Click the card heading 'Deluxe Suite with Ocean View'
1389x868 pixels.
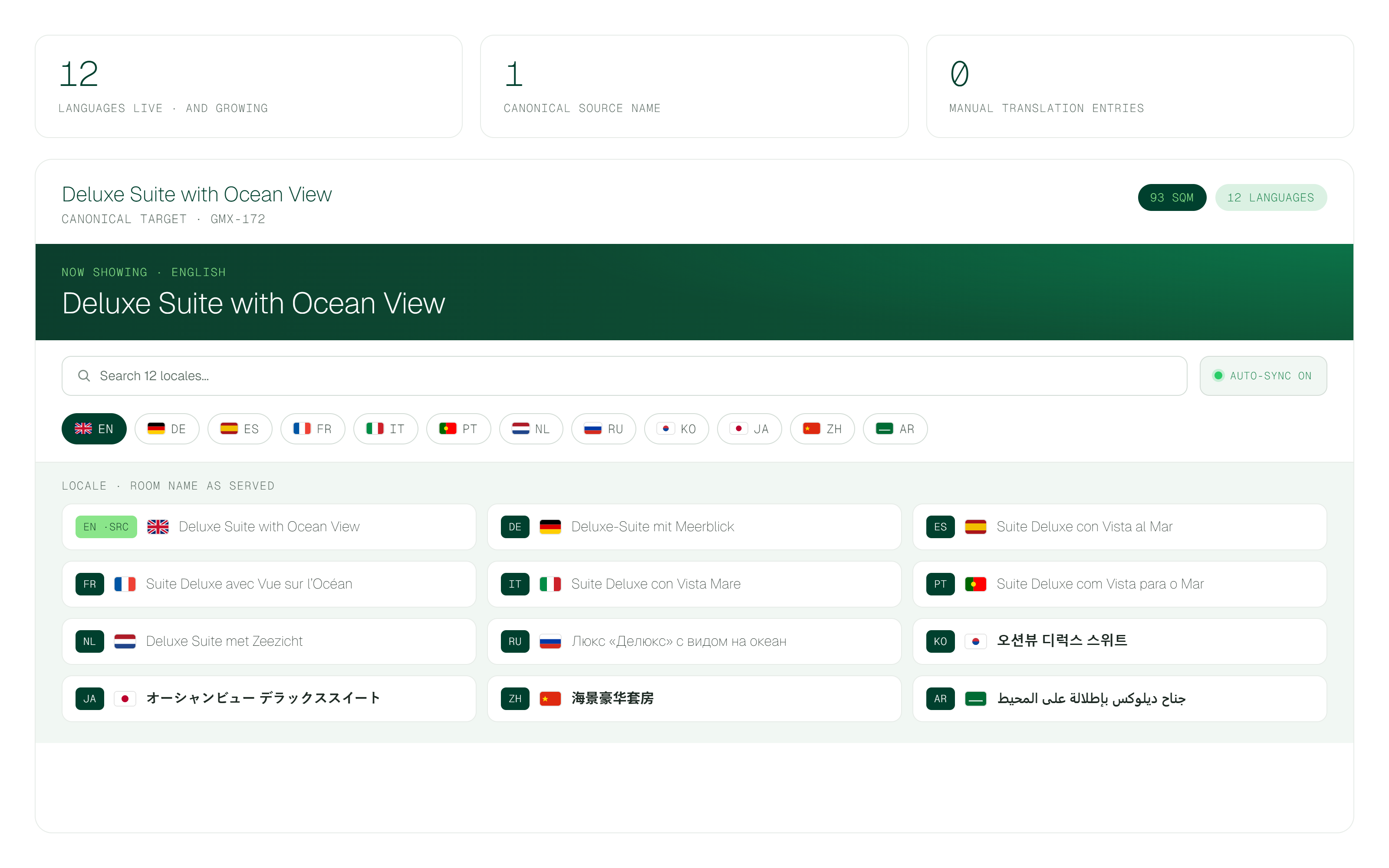(x=197, y=194)
